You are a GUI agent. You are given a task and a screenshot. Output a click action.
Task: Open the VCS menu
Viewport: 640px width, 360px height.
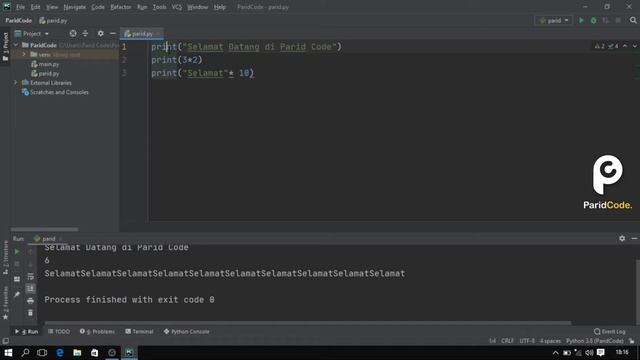click(x=177, y=7)
